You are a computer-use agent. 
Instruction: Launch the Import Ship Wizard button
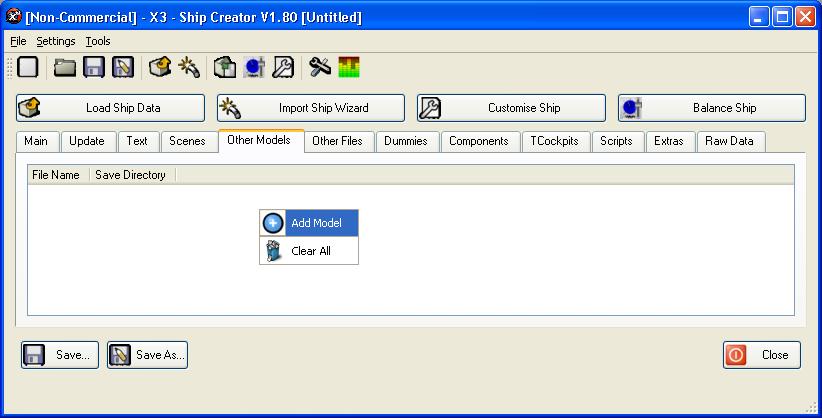pos(311,108)
